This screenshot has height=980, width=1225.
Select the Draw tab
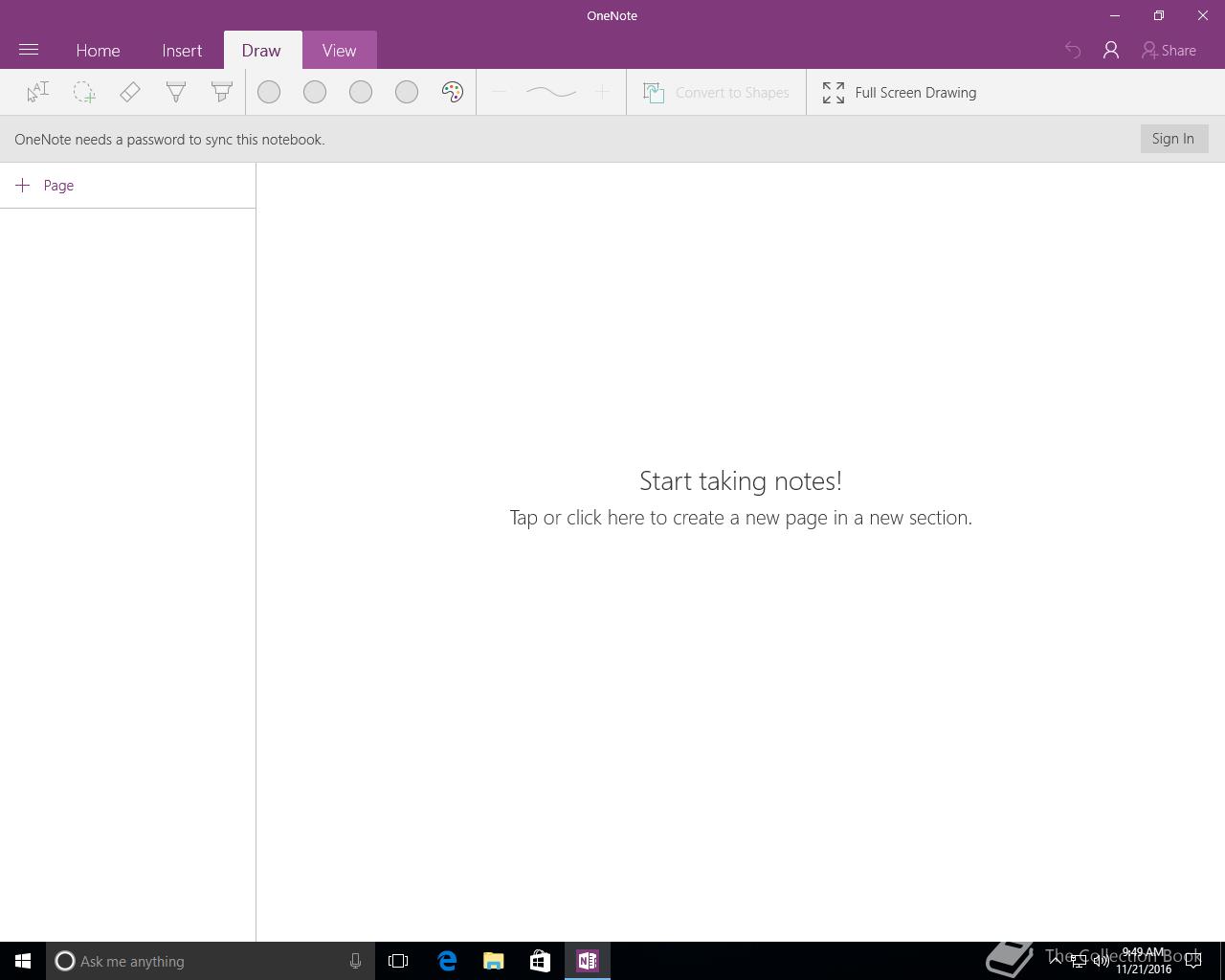pos(261,50)
